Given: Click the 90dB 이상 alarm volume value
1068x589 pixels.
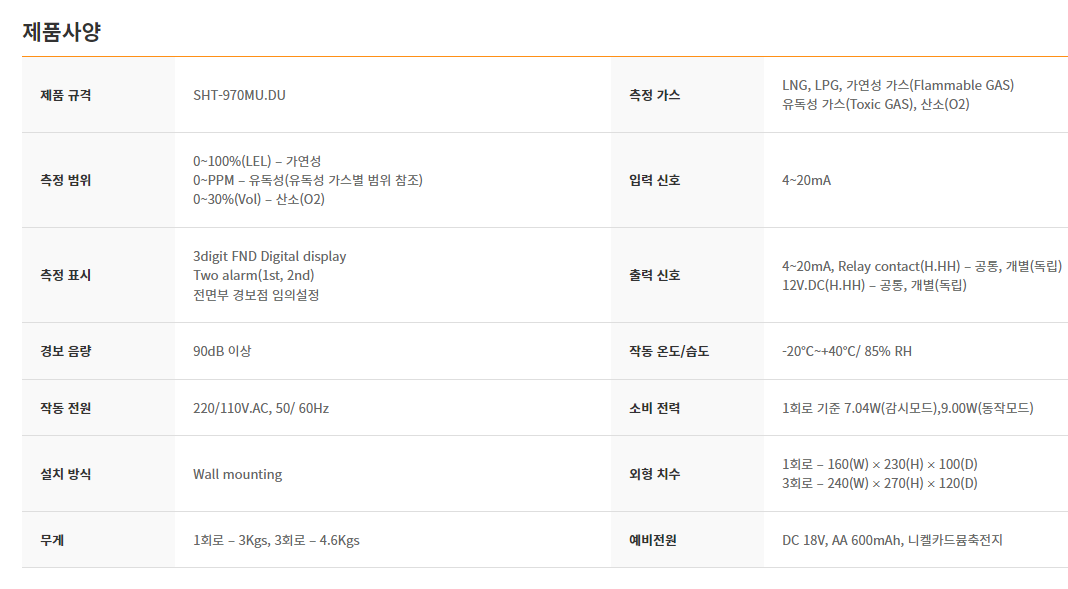Looking at the screenshot, I should point(222,351).
